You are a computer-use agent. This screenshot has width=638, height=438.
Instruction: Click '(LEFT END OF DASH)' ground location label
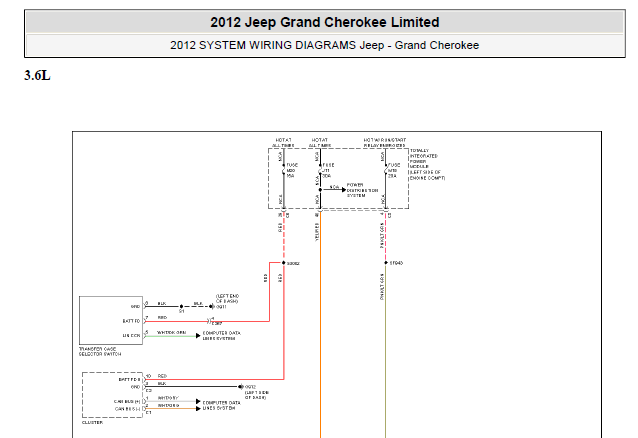coord(227,301)
